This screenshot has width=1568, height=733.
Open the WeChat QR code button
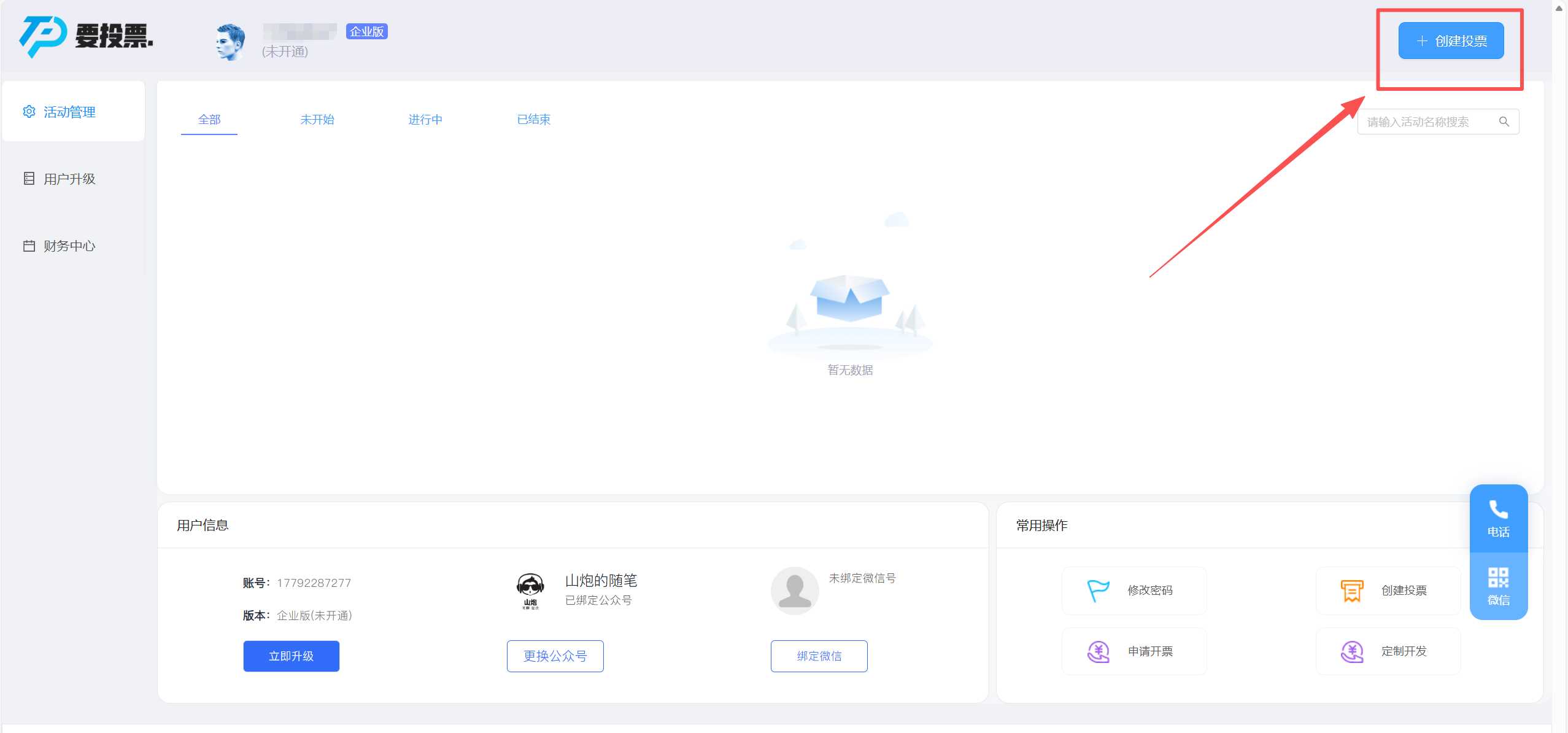tap(1498, 586)
